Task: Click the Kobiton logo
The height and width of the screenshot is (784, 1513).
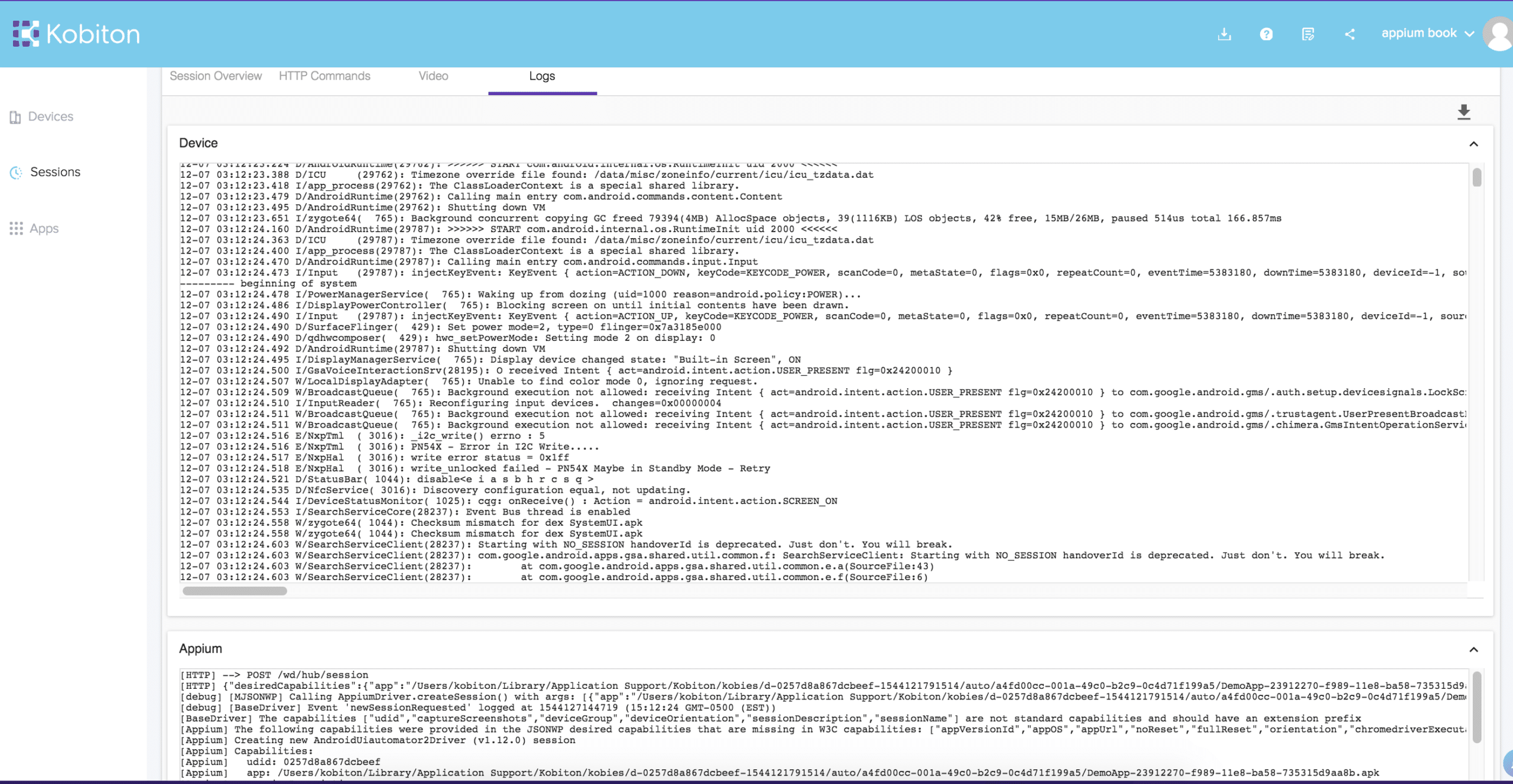Action: click(76, 34)
